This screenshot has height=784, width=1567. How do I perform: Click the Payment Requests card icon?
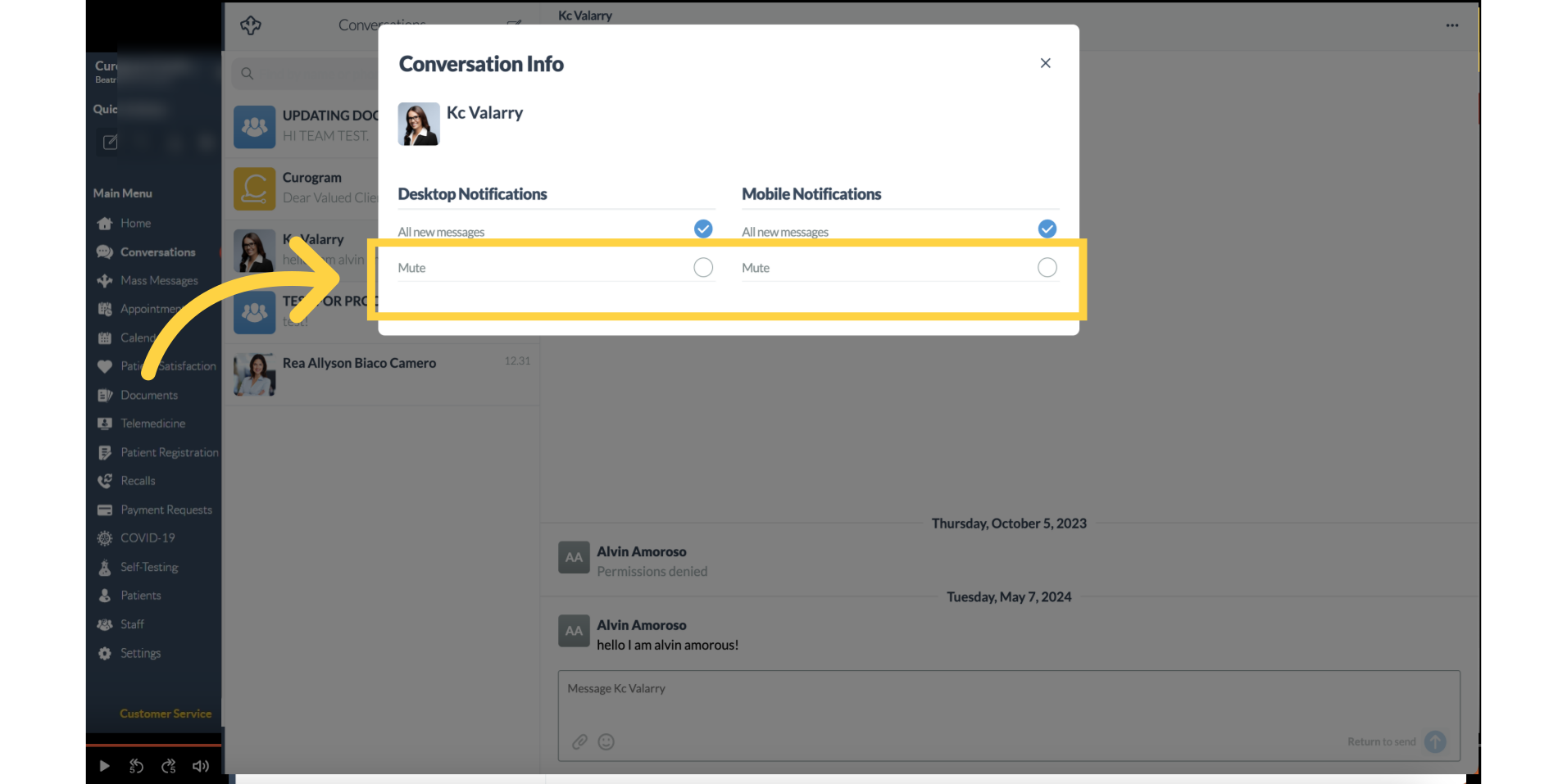click(105, 510)
